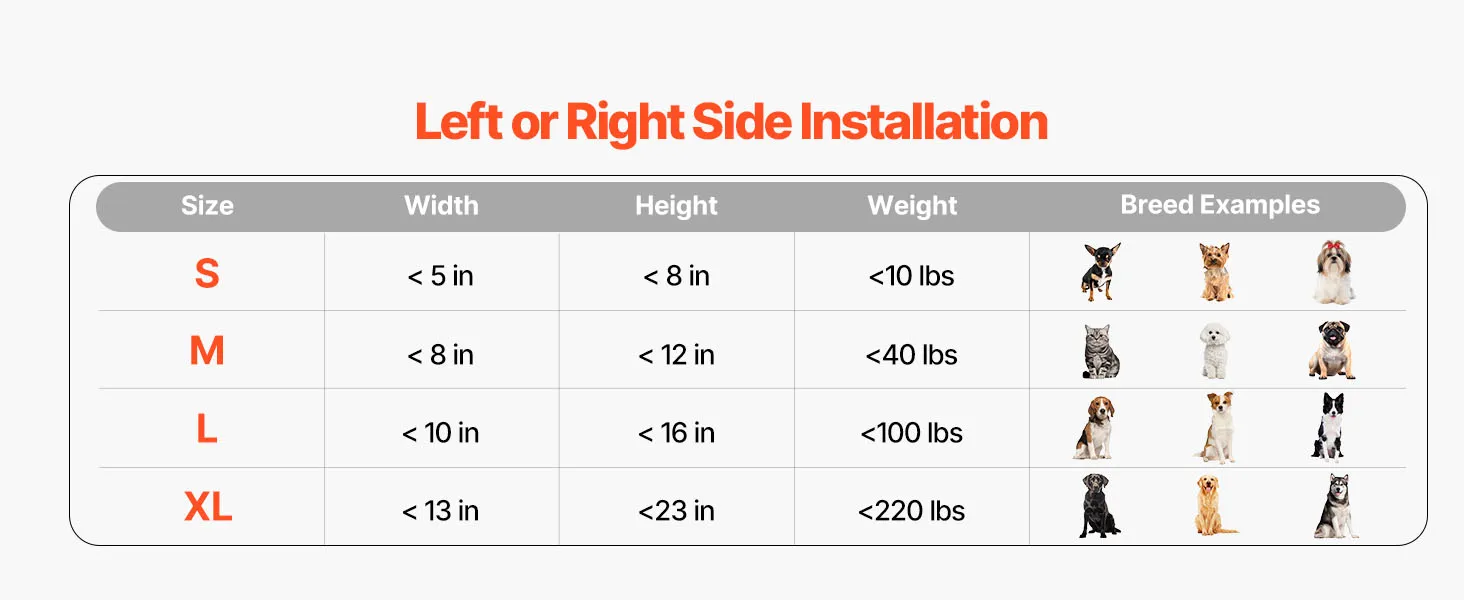1464x600 pixels.
Task: Click the Beagle image in row L
Action: tap(1095, 428)
